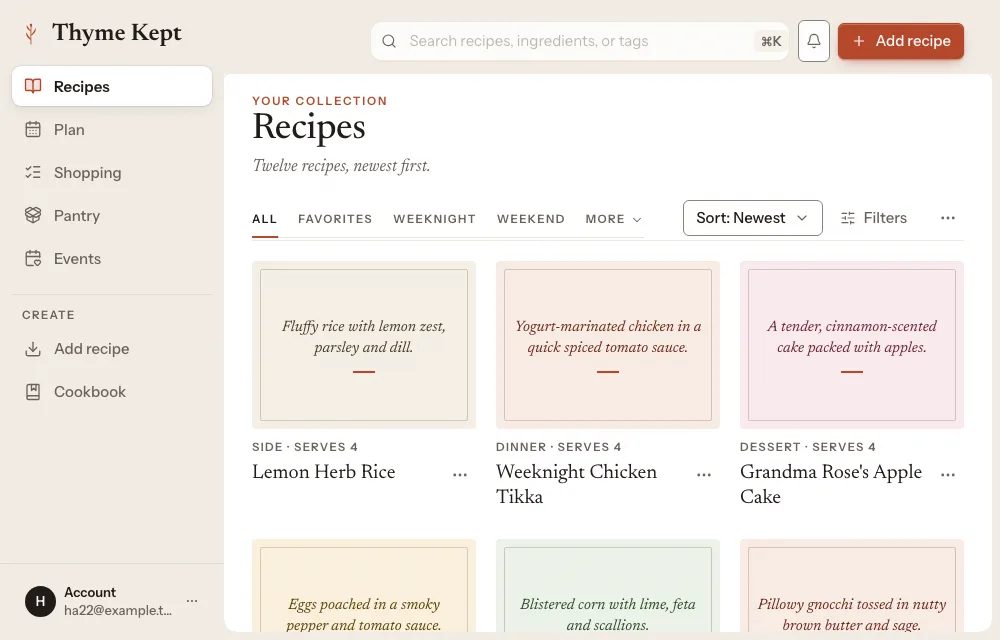Click the Cookbook bookmark icon
The height and width of the screenshot is (640, 1000).
pyautogui.click(x=33, y=391)
